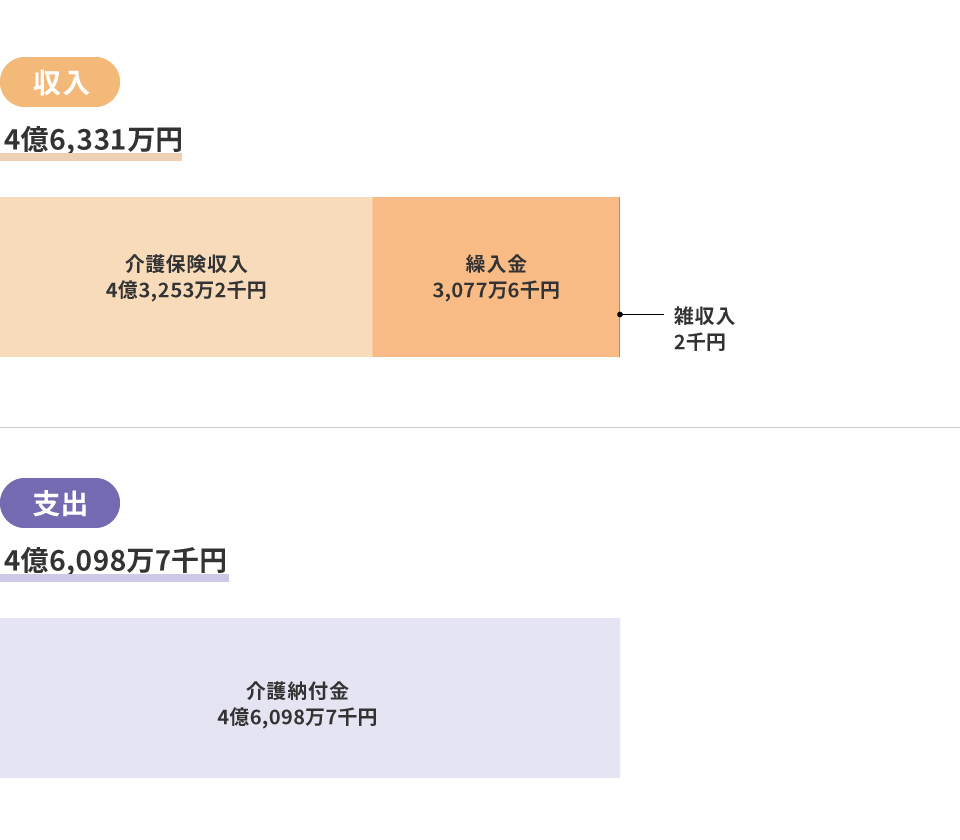Select the 4億6,331万円 income total heading
960x840 pixels.
click(x=92, y=140)
